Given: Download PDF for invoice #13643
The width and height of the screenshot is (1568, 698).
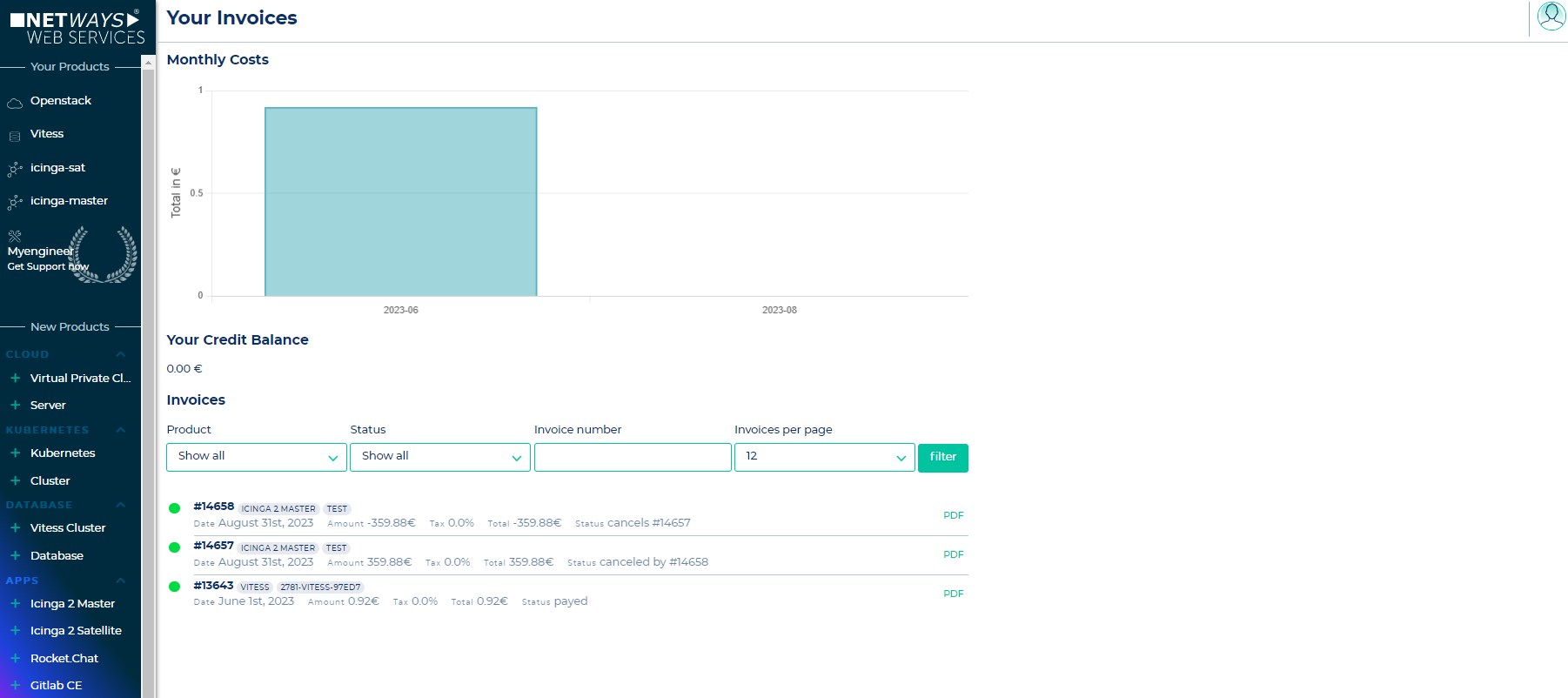Looking at the screenshot, I should tap(954, 594).
